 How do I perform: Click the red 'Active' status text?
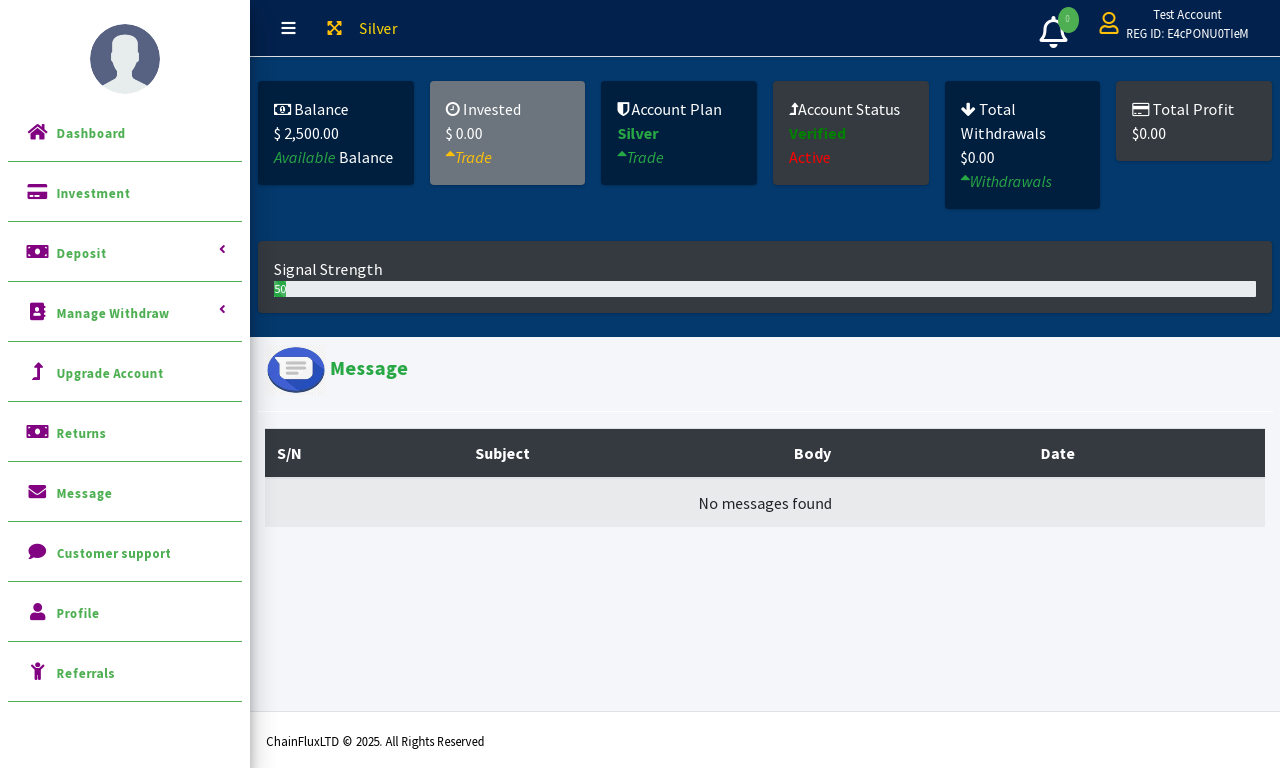click(810, 157)
